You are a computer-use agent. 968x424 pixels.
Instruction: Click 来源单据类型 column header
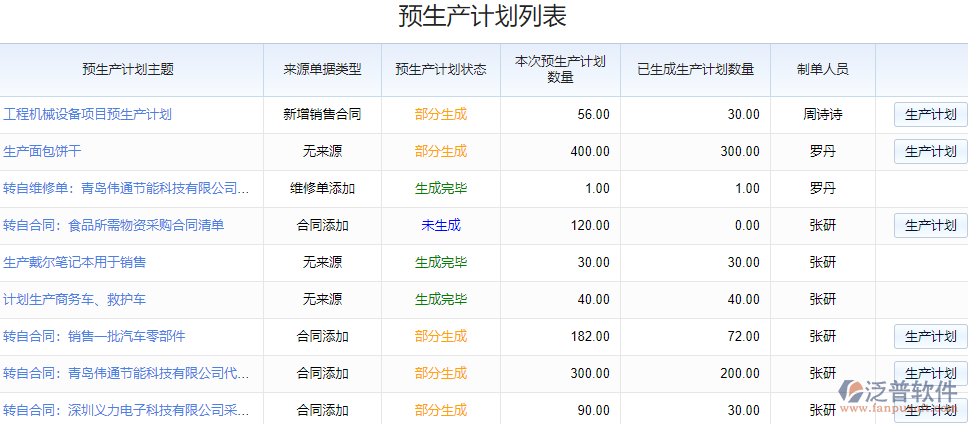[322, 70]
